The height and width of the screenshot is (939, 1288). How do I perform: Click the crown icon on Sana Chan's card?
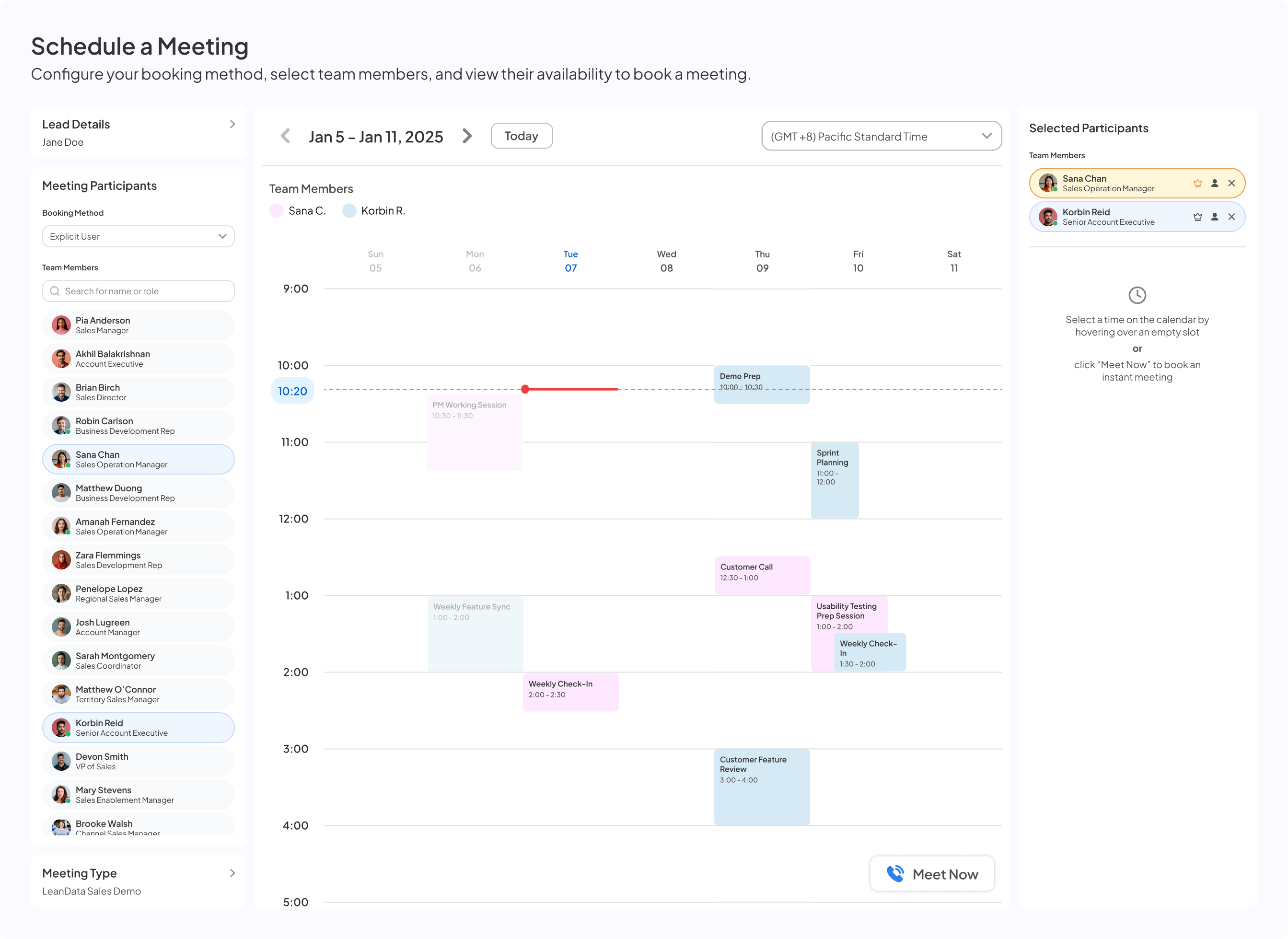point(1197,183)
